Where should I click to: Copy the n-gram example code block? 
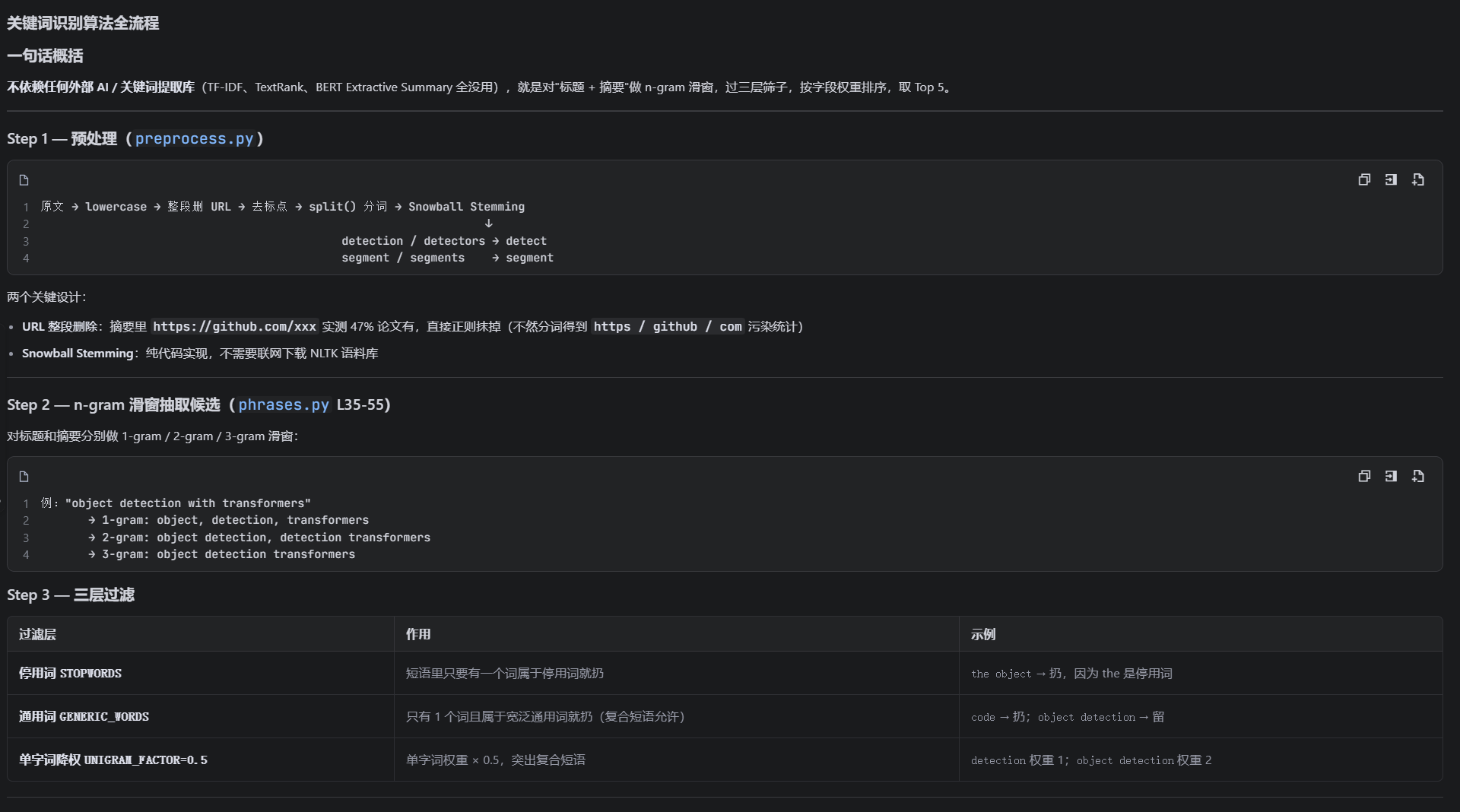(1364, 477)
